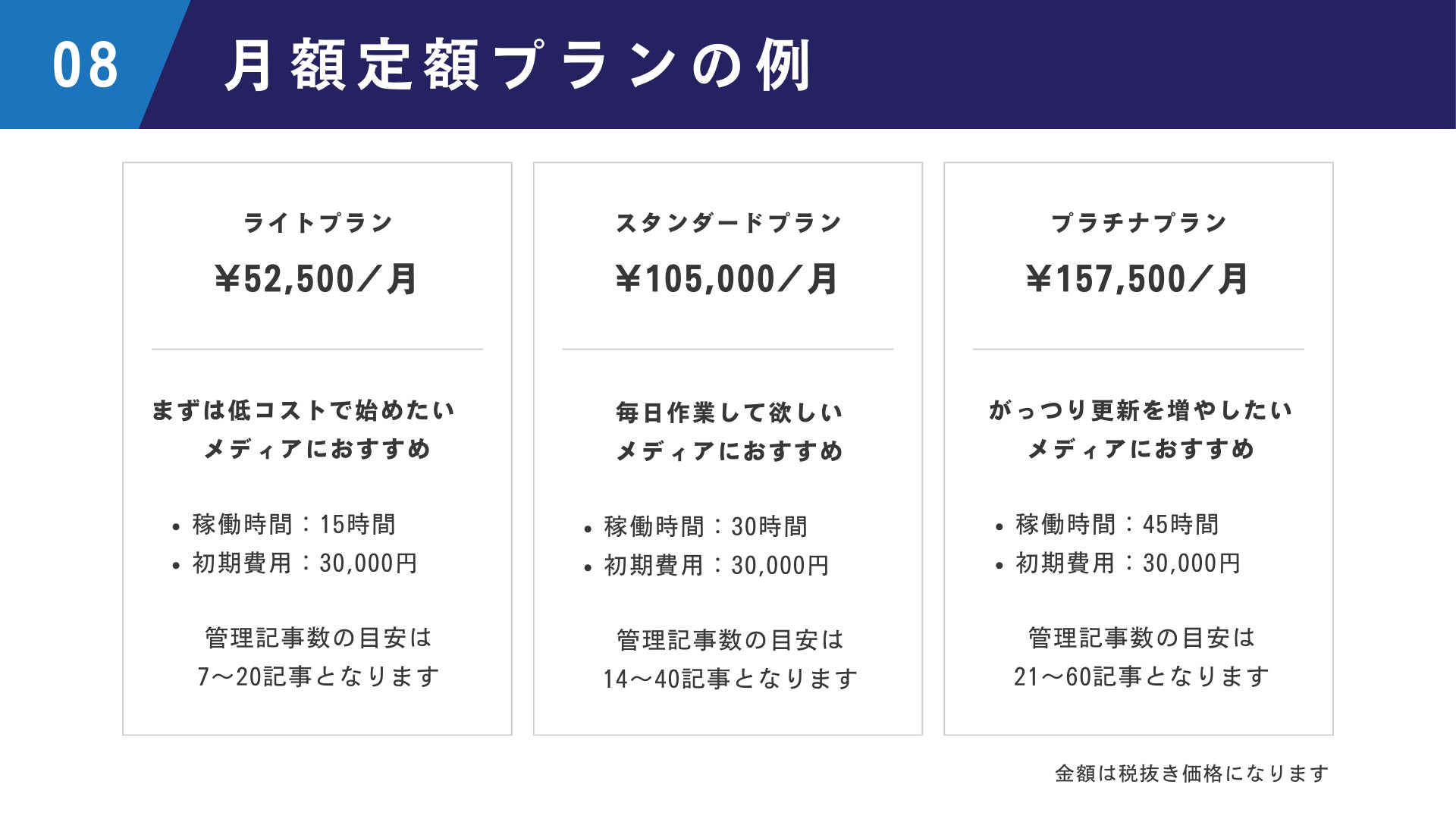Screen dimensions: 1456x819
Task: Click Platinum plan 初期費用:30,000円 bullet
Action: click(x=1127, y=563)
